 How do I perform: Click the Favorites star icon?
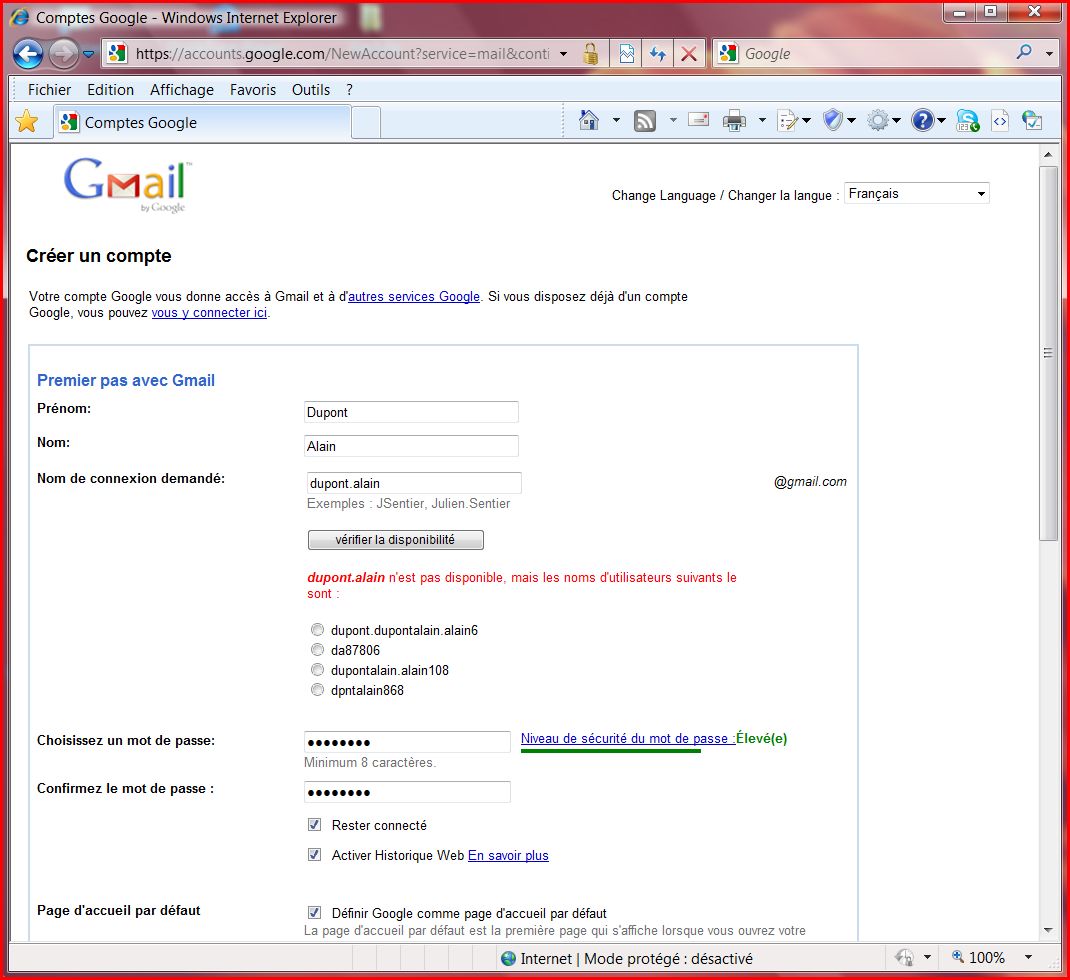point(27,121)
